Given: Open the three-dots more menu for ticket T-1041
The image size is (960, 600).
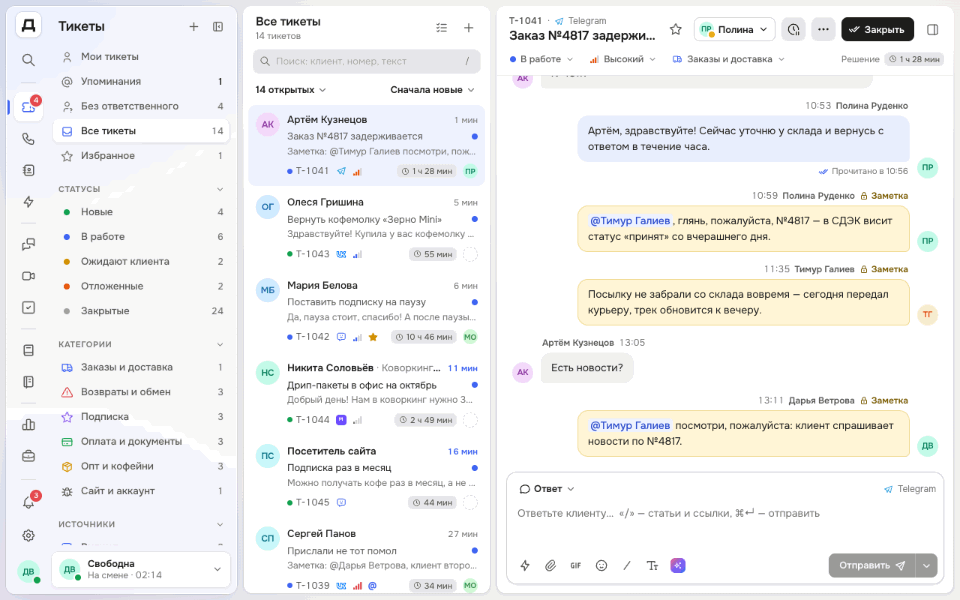Looking at the screenshot, I should pyautogui.click(x=823, y=29).
